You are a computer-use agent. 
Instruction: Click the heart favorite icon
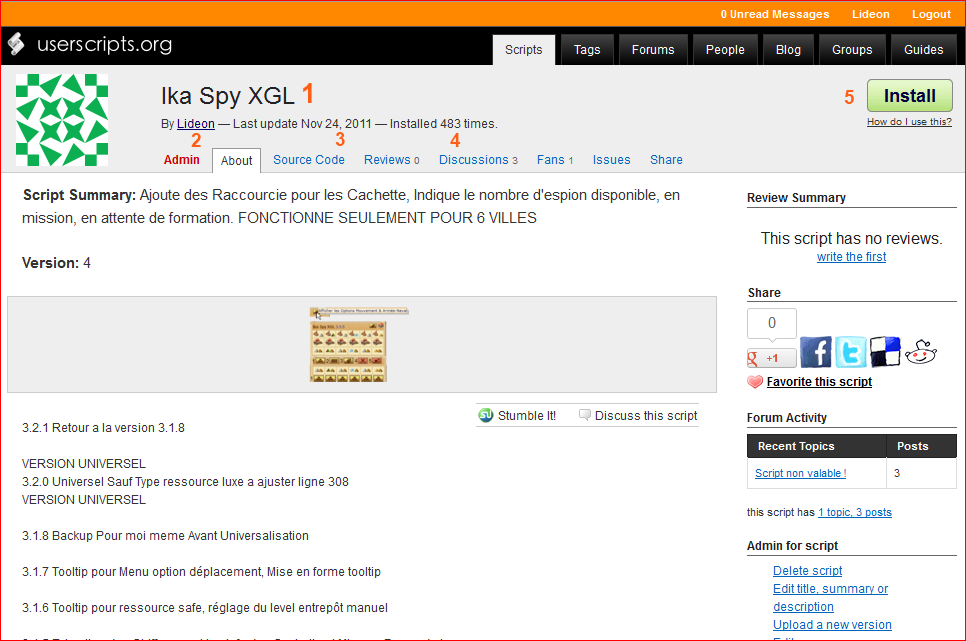[755, 382]
